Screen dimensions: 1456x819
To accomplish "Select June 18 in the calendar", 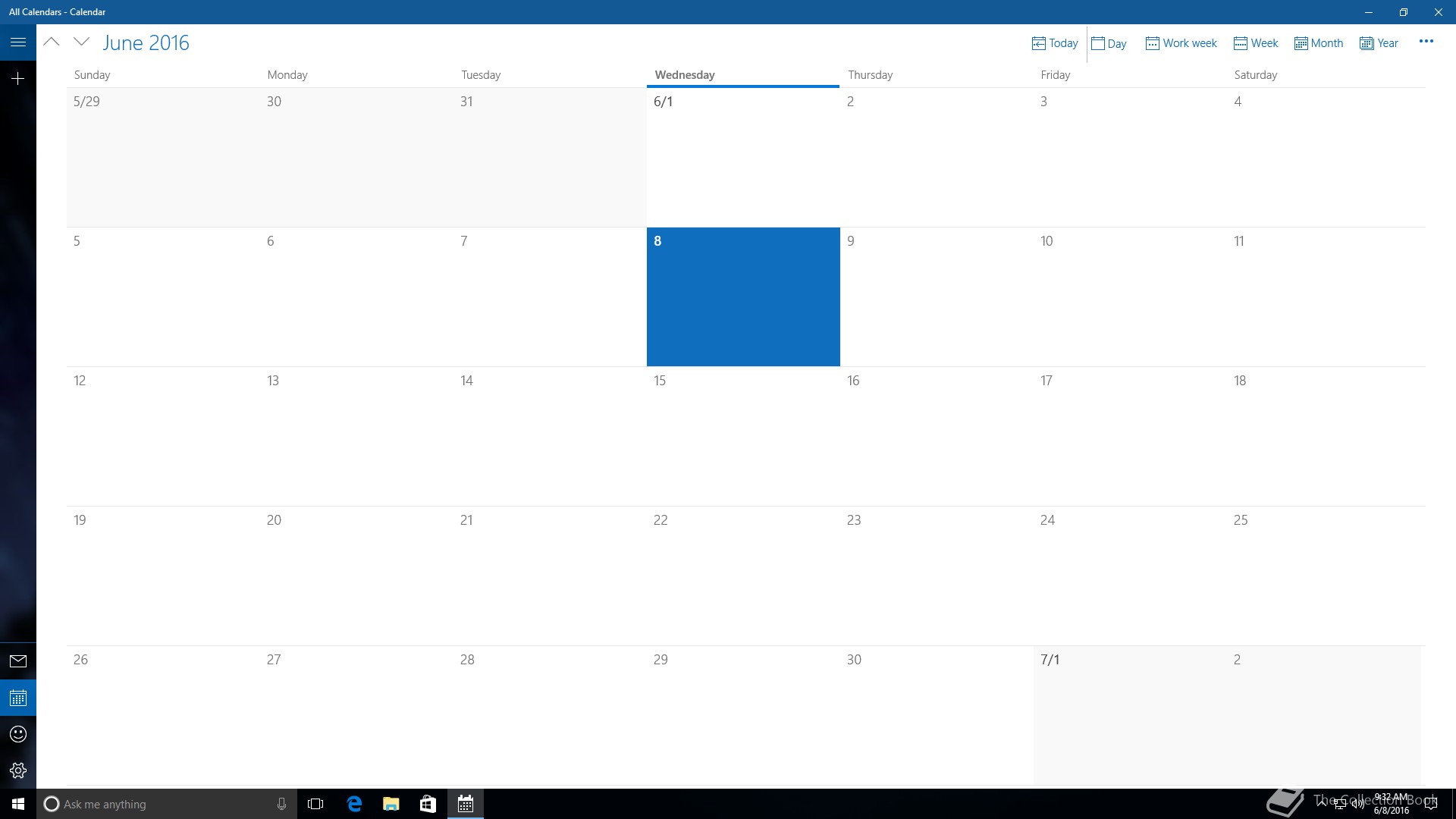I will (x=1326, y=436).
